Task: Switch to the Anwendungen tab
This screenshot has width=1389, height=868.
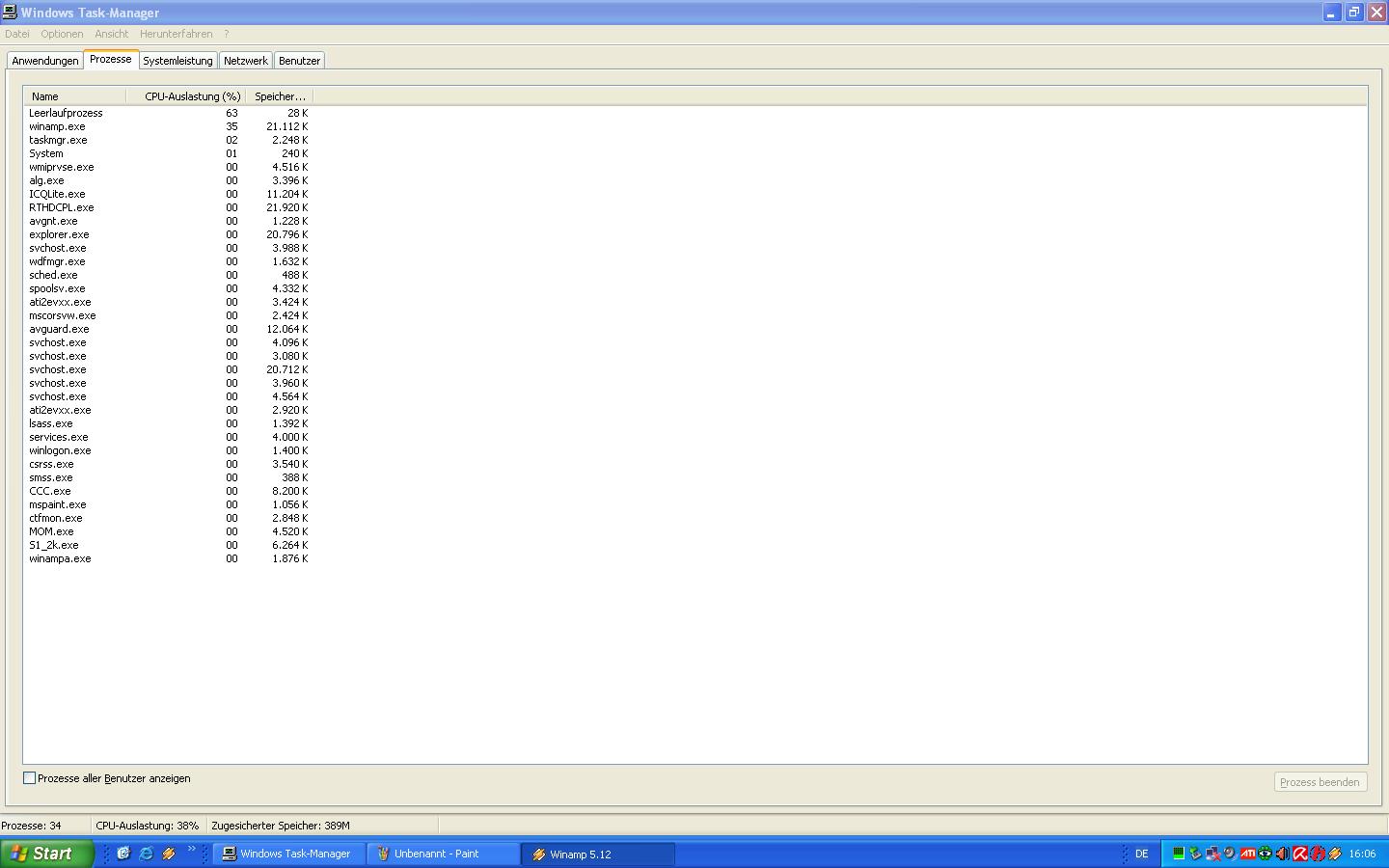Action: [45, 61]
